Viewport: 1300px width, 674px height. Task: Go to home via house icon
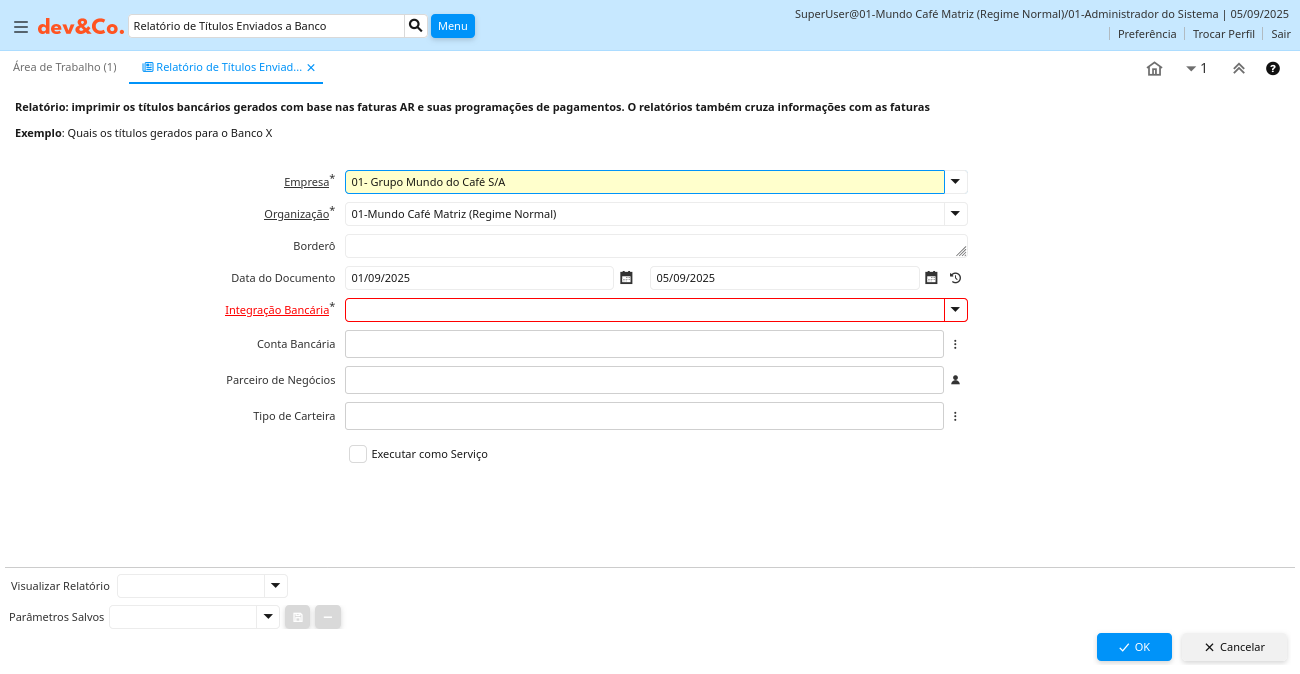pyautogui.click(x=1154, y=69)
